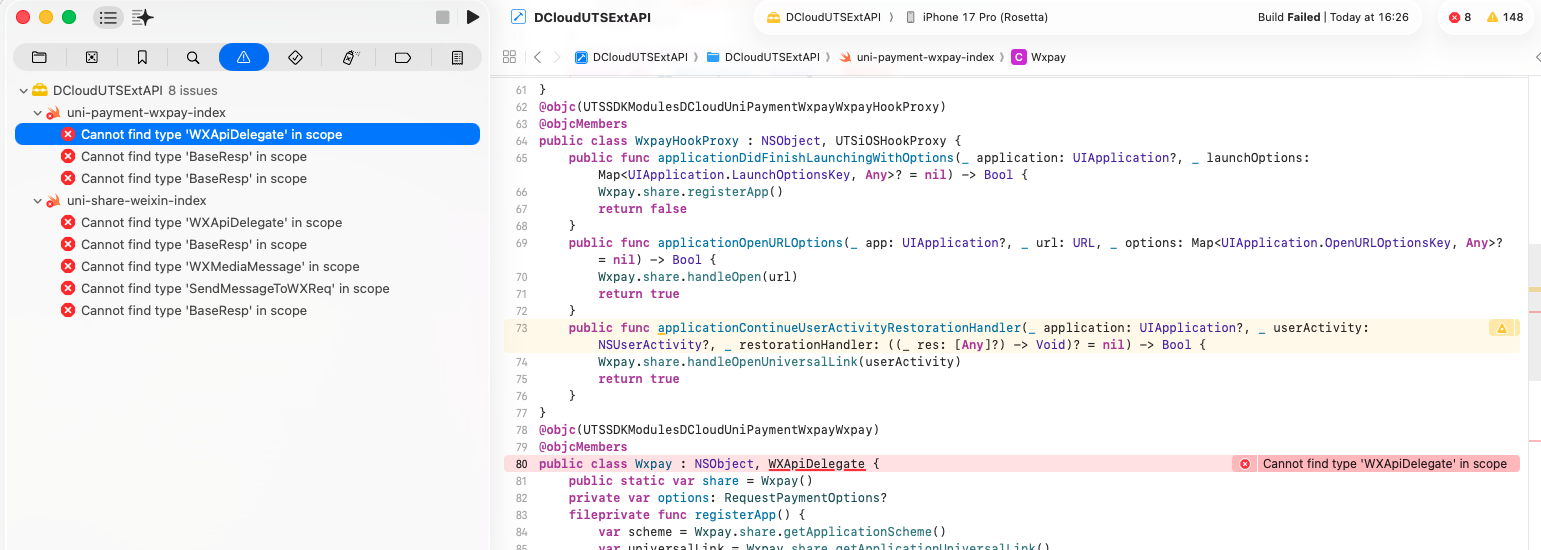The image size is (1541, 550).
Task: Click the yellow warning badge on line 73
Action: 1500,328
